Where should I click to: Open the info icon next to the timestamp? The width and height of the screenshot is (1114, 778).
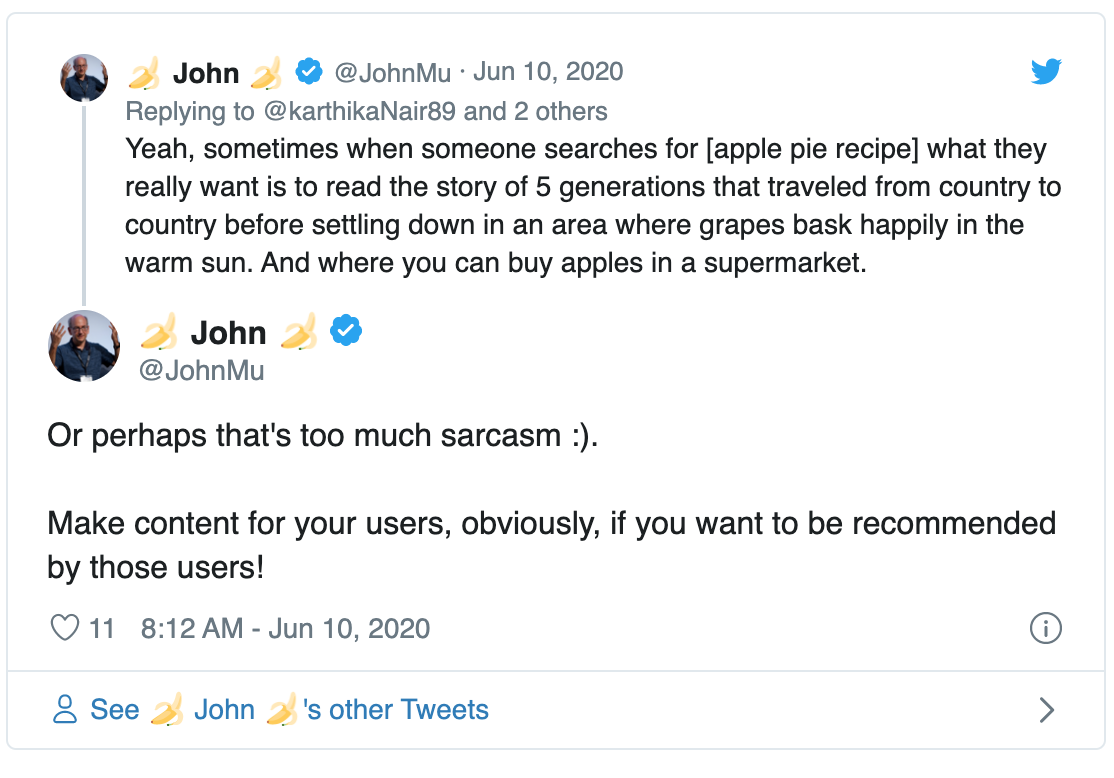click(x=1046, y=628)
